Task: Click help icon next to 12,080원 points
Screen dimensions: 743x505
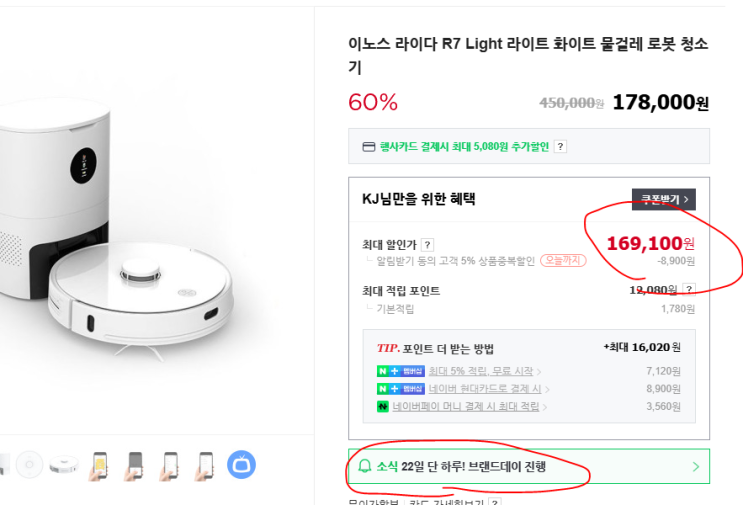Action: pos(688,290)
